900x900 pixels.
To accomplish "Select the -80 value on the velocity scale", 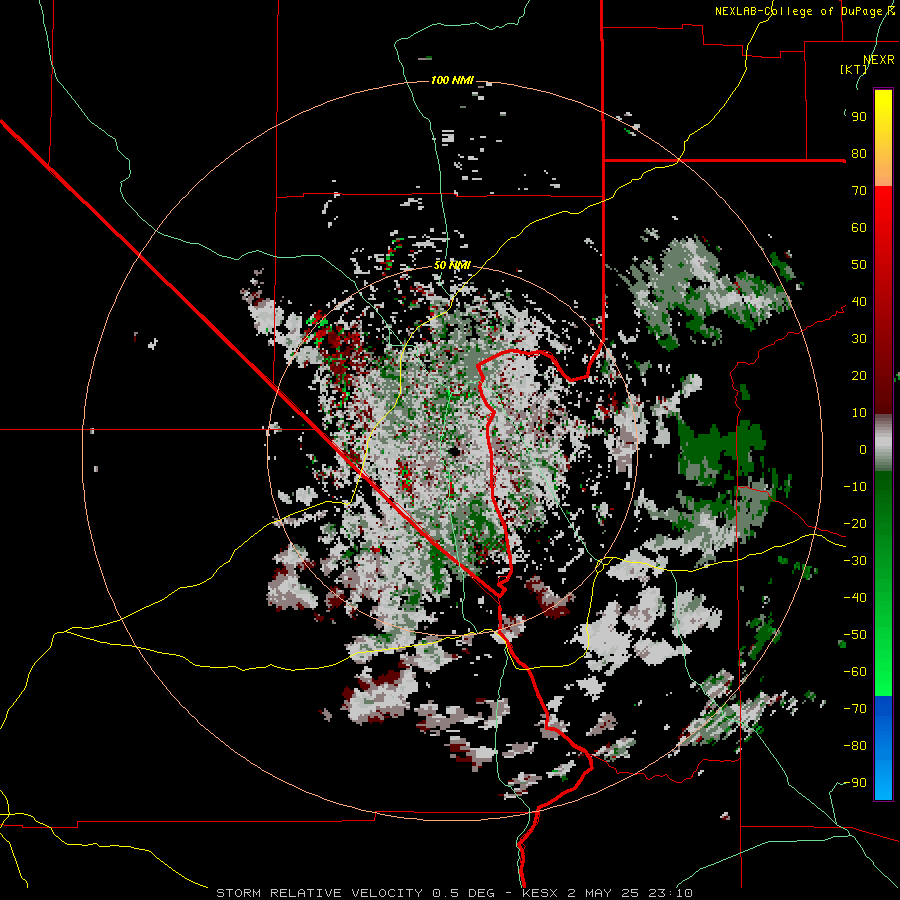I will coord(855,746).
